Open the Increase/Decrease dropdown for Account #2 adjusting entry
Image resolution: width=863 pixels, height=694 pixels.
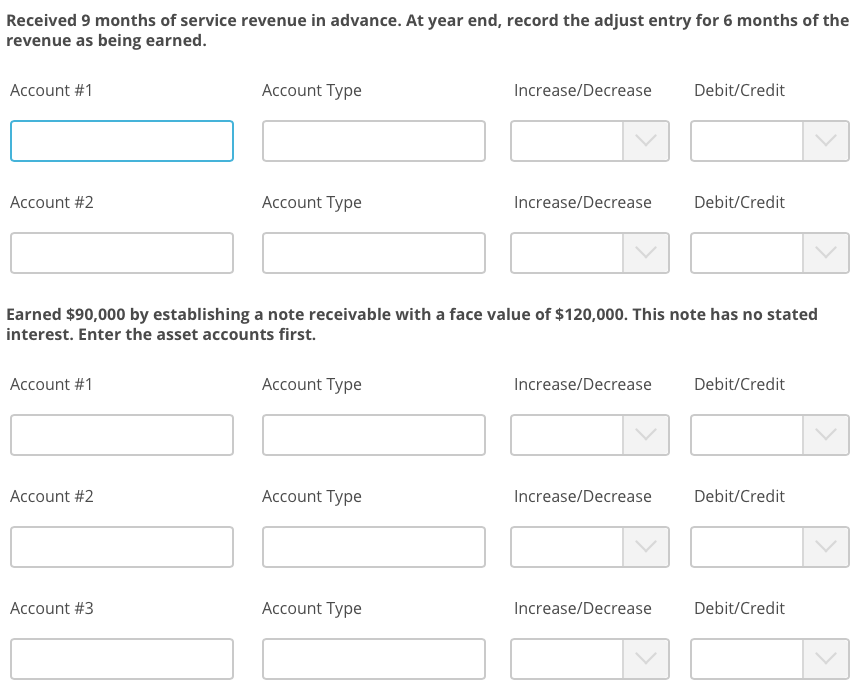(x=589, y=253)
